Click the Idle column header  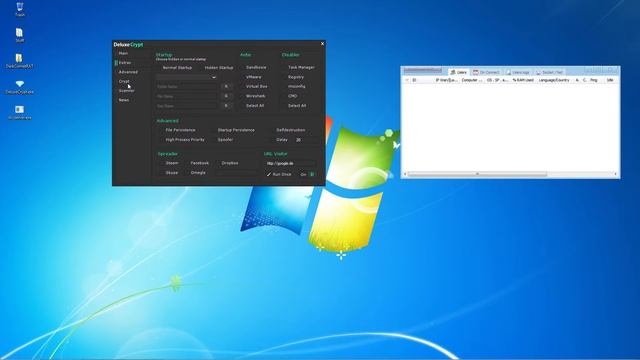tap(610, 80)
